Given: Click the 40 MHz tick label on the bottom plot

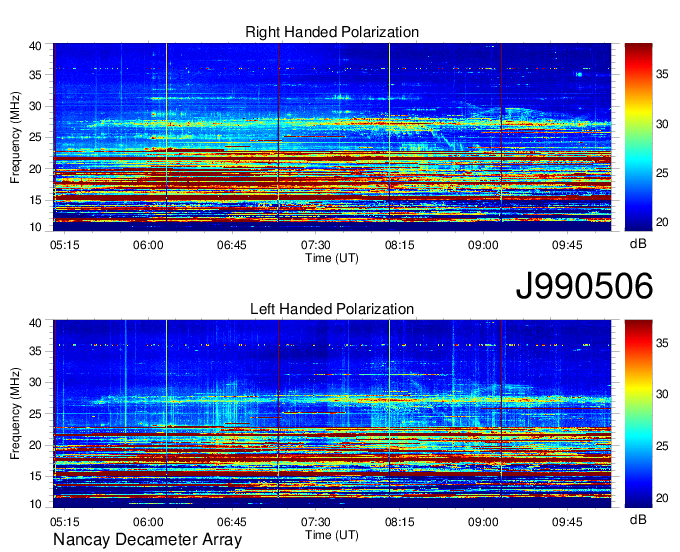Looking at the screenshot, I should click(x=36, y=323).
